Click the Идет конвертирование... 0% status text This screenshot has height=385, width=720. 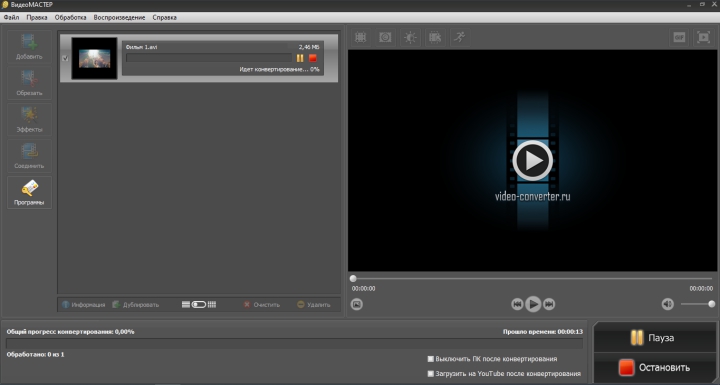point(279,69)
